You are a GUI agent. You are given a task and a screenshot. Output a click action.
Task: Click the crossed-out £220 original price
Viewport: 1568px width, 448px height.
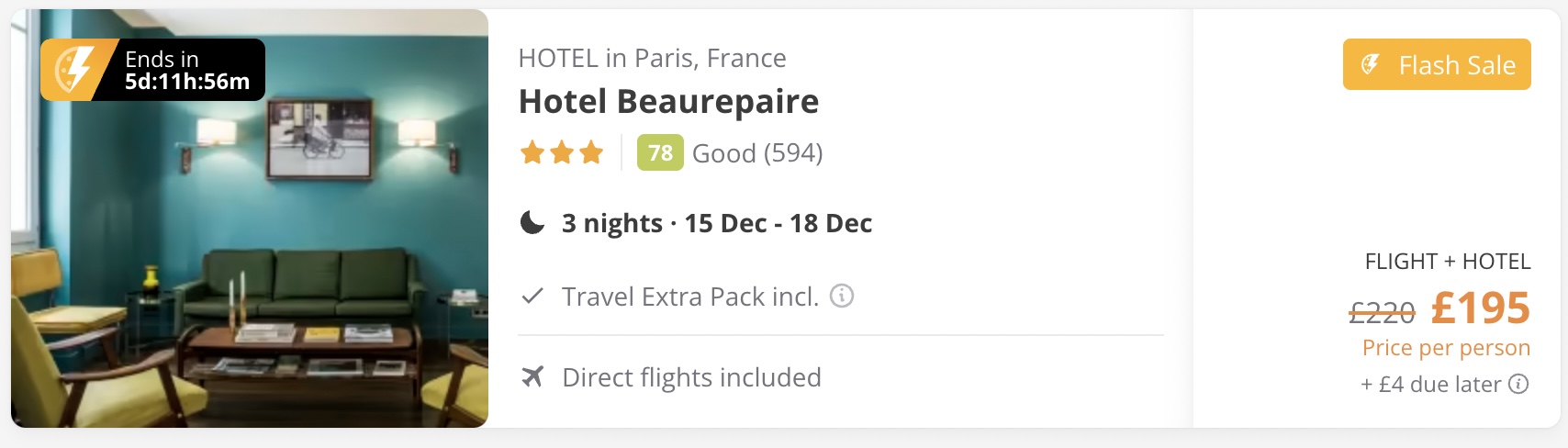(1382, 313)
